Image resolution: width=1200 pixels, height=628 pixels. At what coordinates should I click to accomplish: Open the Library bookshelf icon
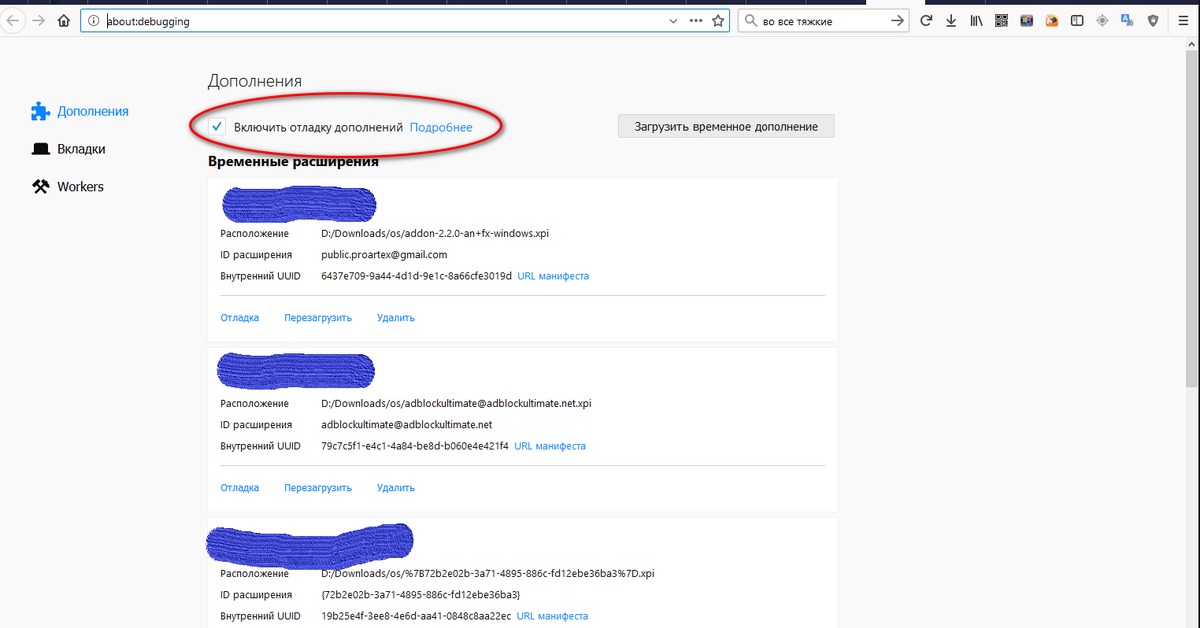[976, 21]
